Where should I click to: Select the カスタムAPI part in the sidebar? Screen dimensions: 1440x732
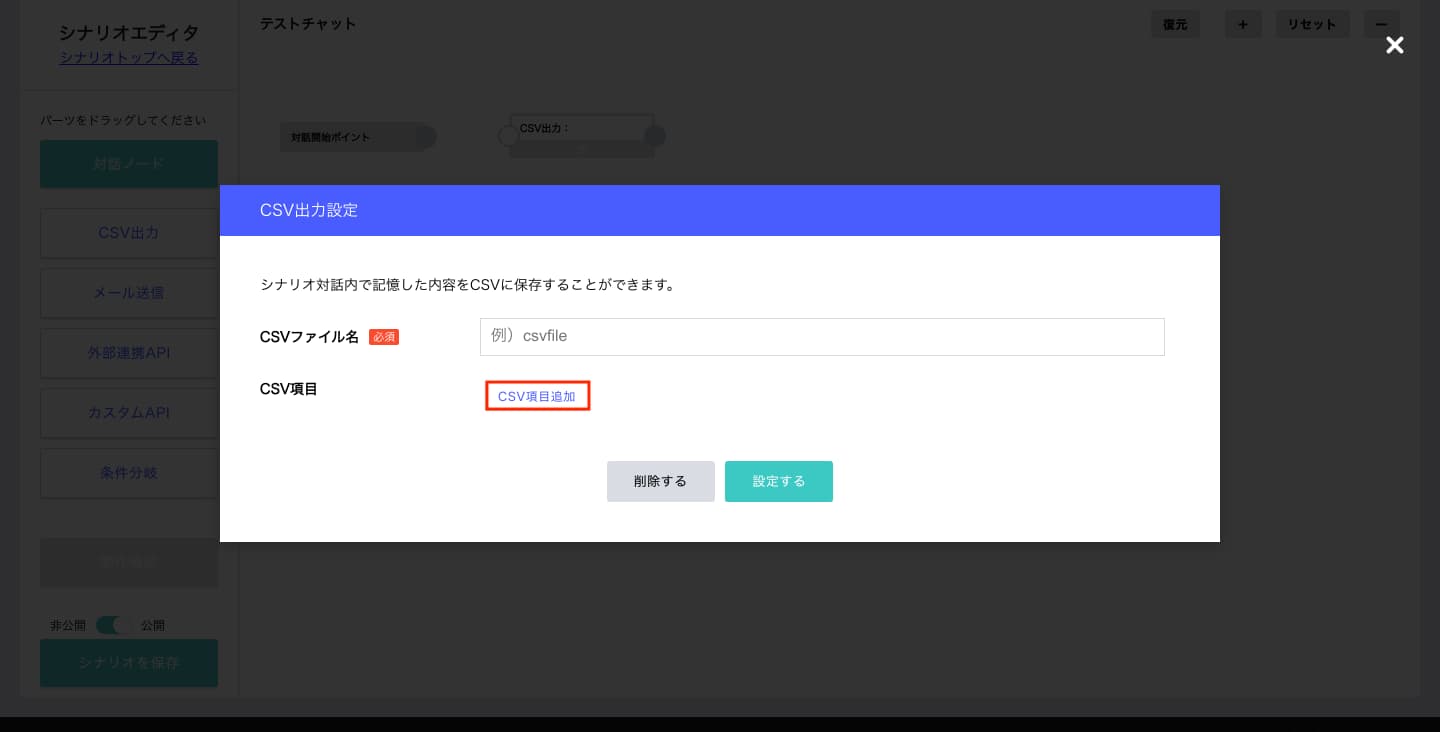point(128,413)
